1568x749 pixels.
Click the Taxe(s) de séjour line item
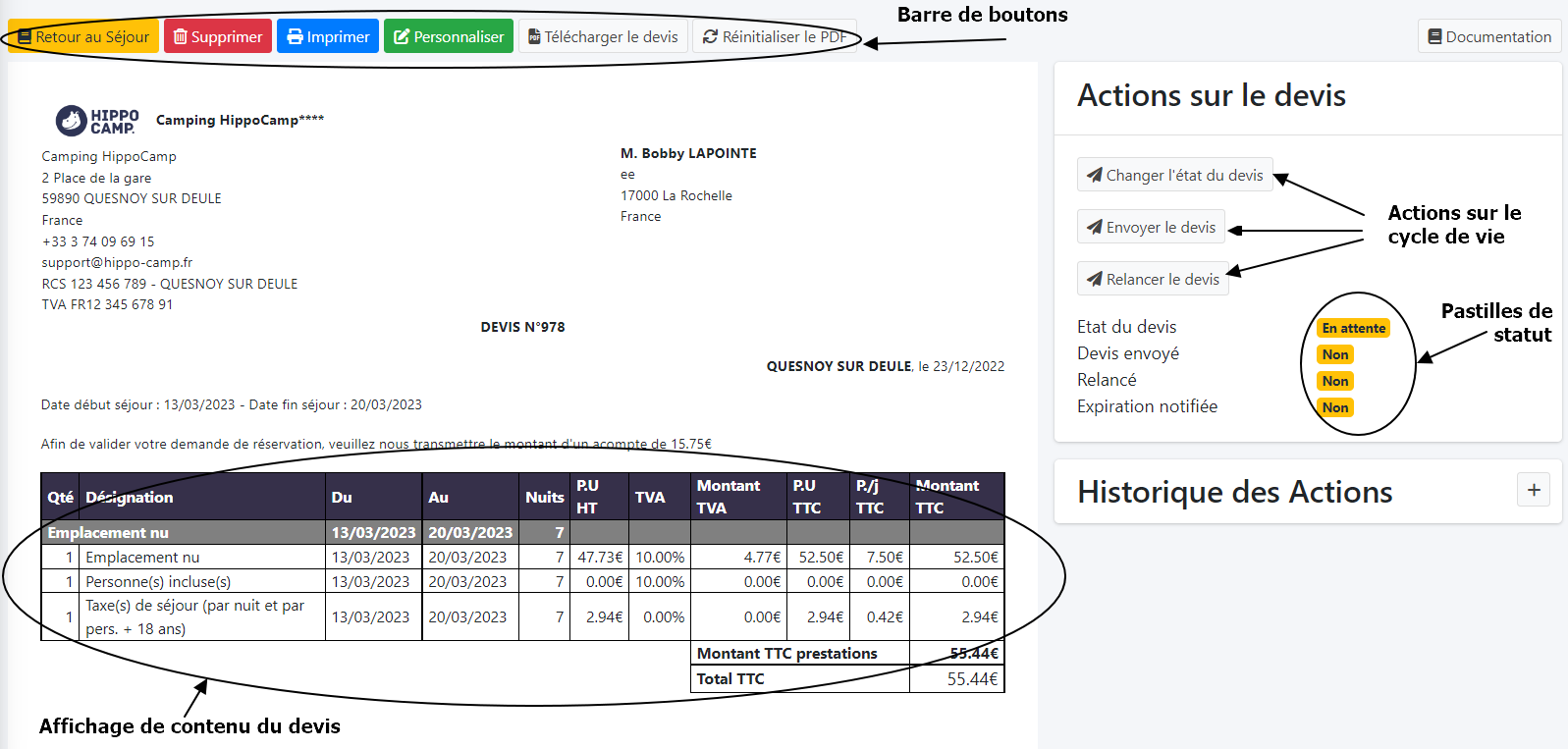194,617
